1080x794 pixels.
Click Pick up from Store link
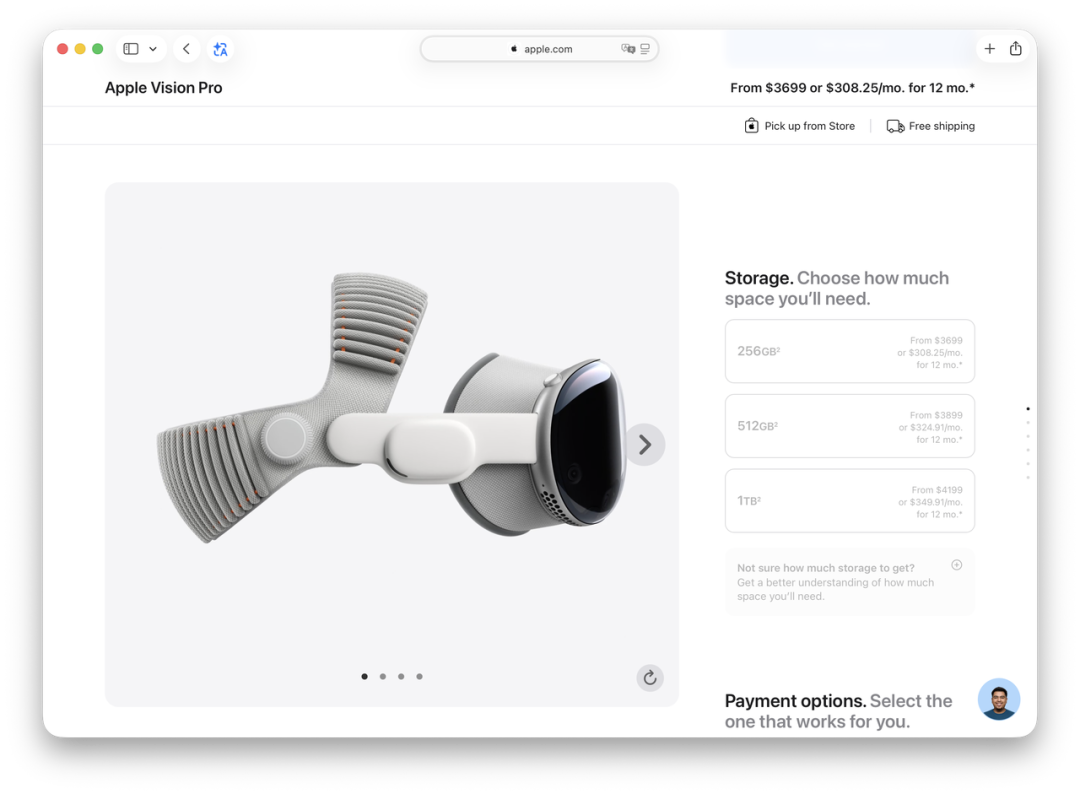coord(809,126)
